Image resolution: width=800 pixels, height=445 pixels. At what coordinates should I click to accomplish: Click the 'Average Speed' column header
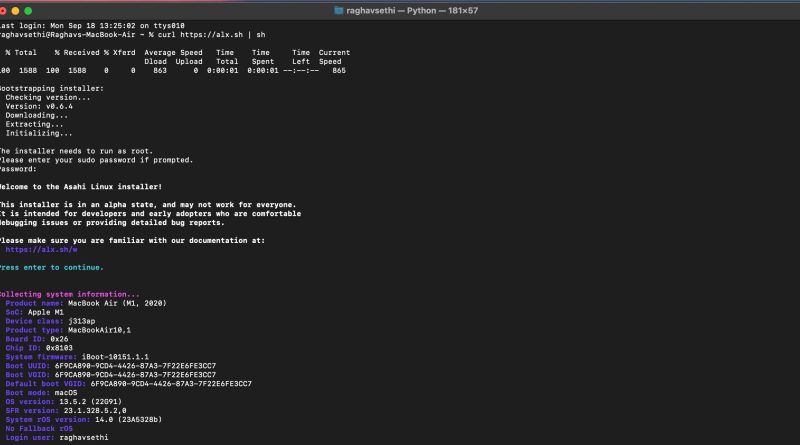click(173, 53)
